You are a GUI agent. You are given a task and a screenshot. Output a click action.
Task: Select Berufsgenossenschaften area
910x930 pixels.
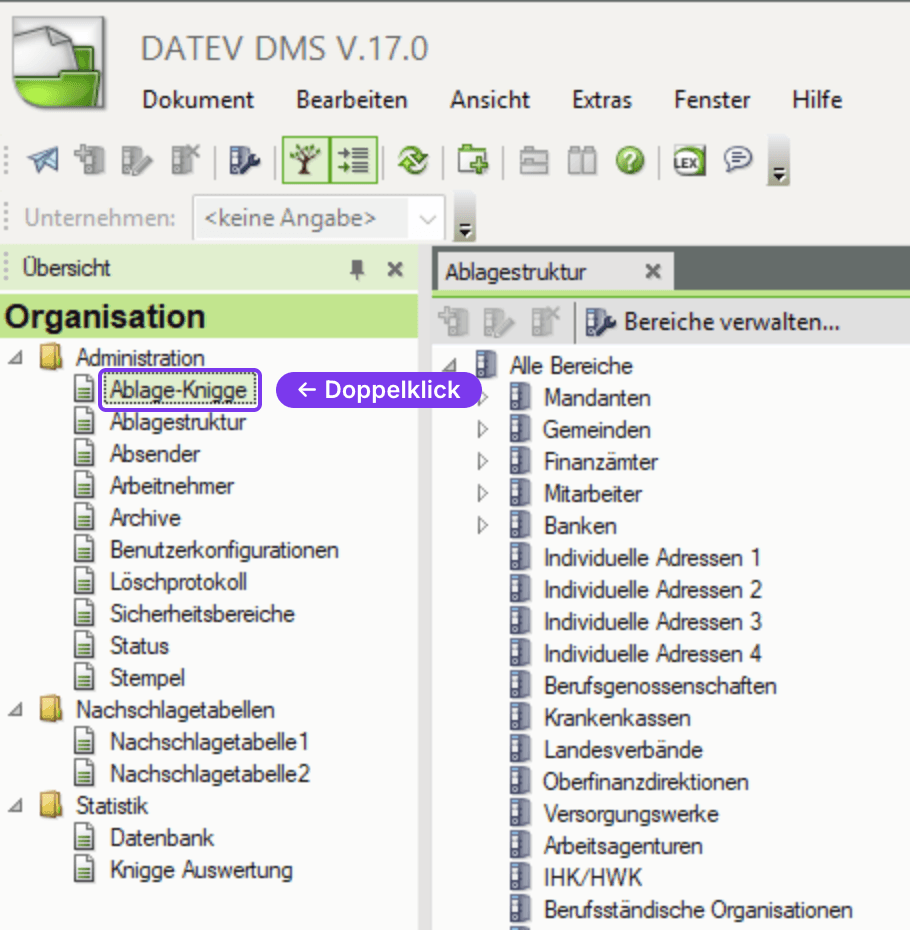660,686
